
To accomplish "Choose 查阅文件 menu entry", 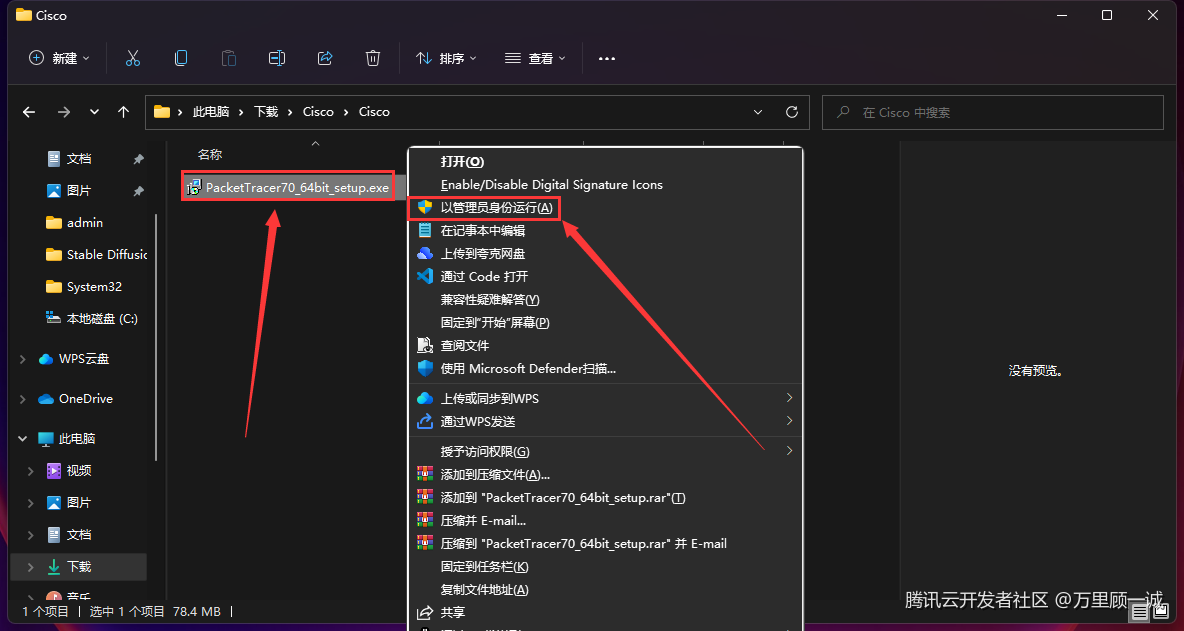I will (x=464, y=346).
